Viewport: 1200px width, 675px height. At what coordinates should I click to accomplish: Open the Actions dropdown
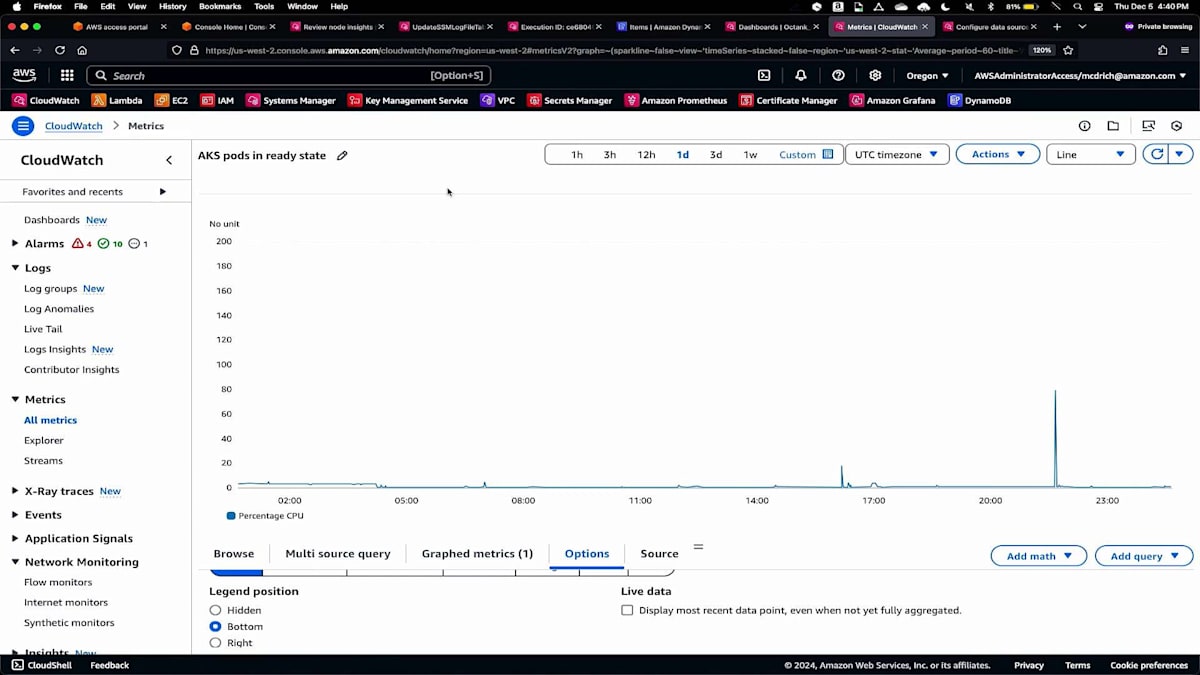(x=997, y=154)
